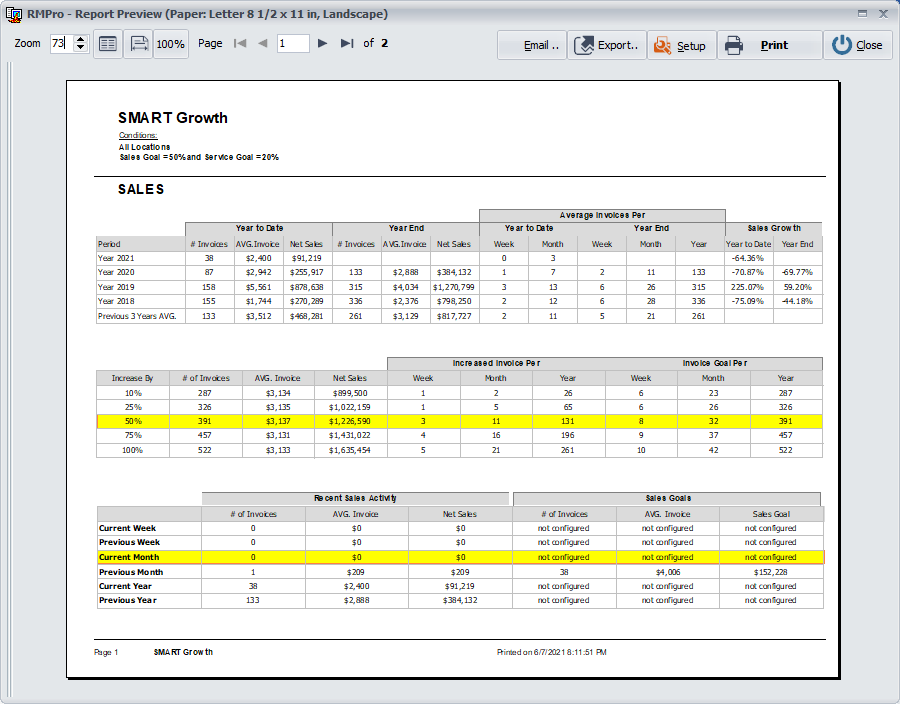Click the Close button in toolbar
Screen dimensions: 900x704
click(858, 45)
